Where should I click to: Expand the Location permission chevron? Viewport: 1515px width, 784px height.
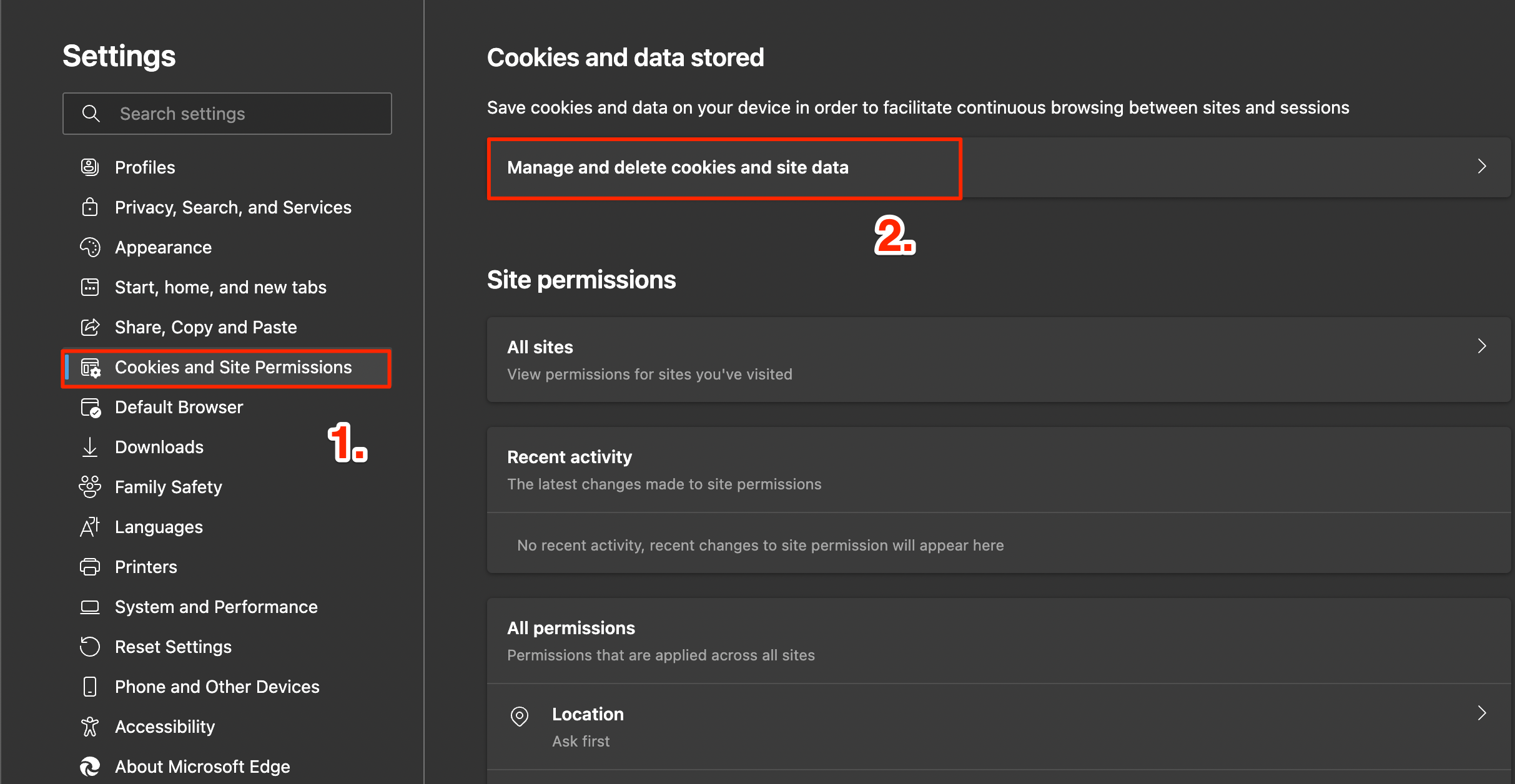click(1481, 713)
